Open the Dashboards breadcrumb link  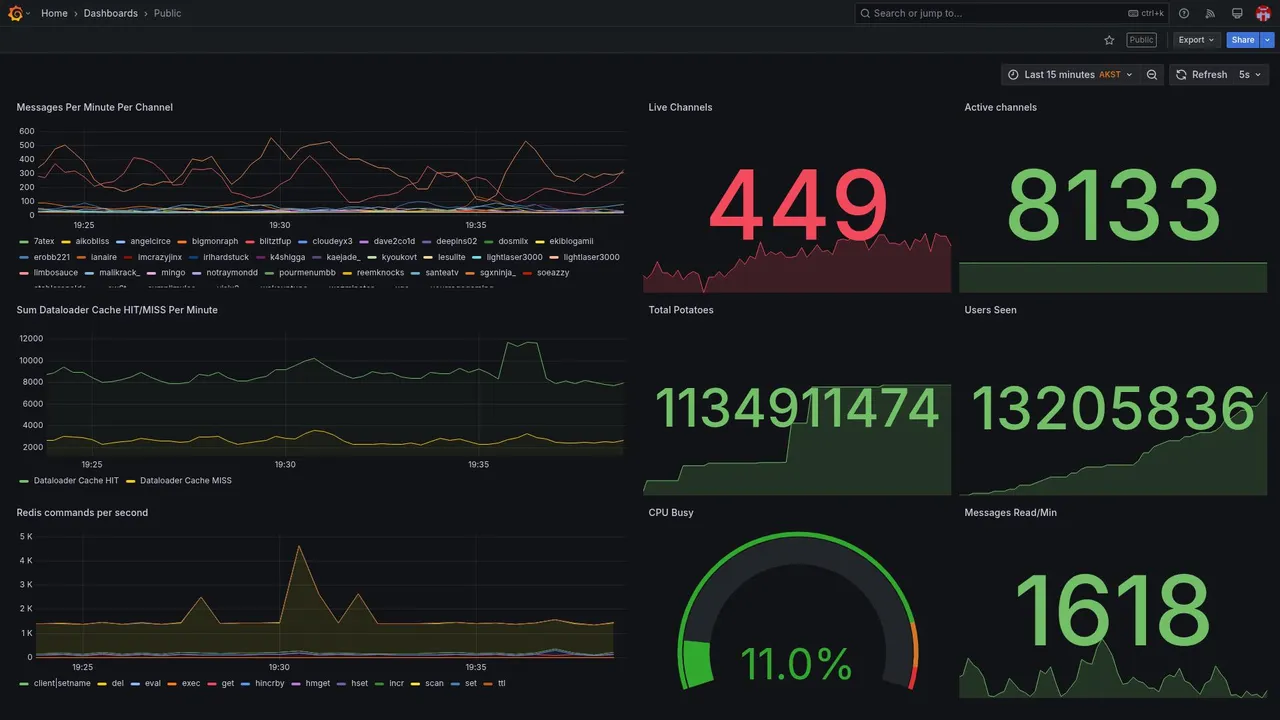click(x=111, y=13)
